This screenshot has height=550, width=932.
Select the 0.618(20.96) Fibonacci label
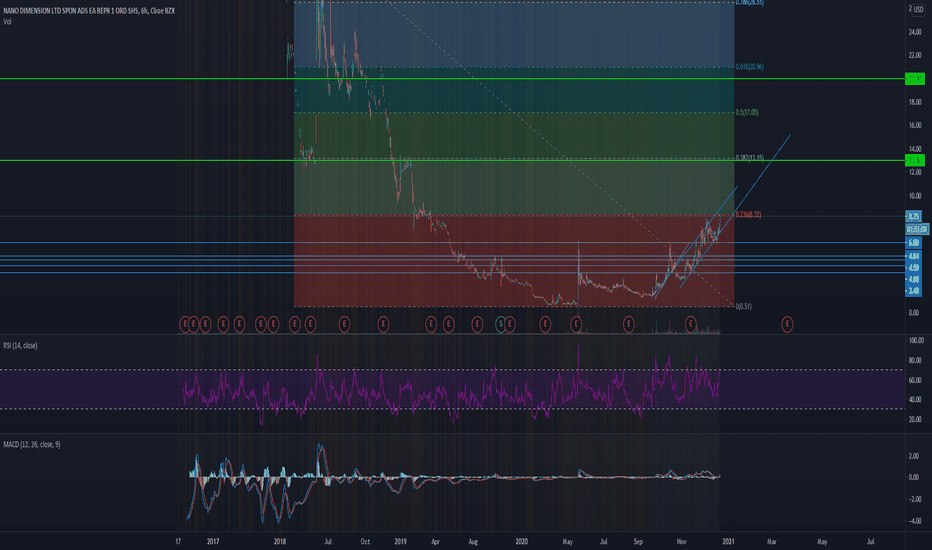coord(750,67)
